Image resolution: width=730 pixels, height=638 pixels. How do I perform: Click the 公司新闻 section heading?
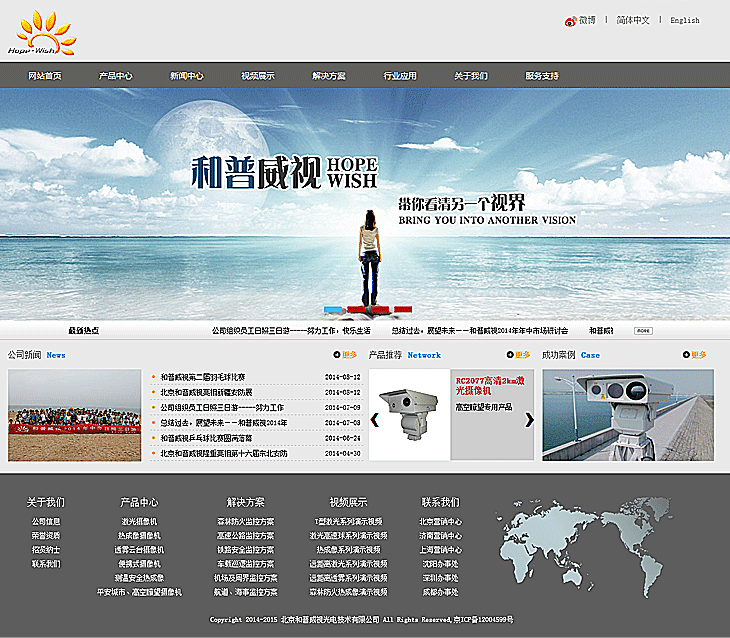pos(24,355)
